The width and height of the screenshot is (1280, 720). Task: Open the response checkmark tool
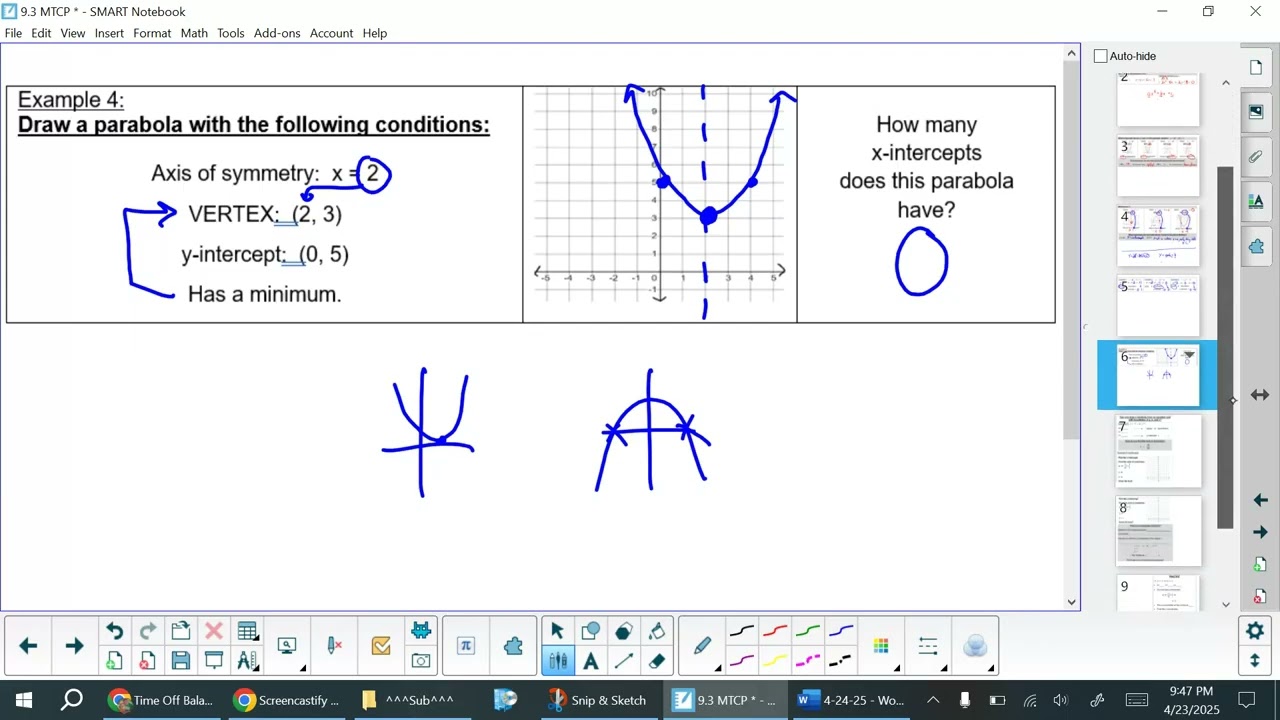coord(381,647)
